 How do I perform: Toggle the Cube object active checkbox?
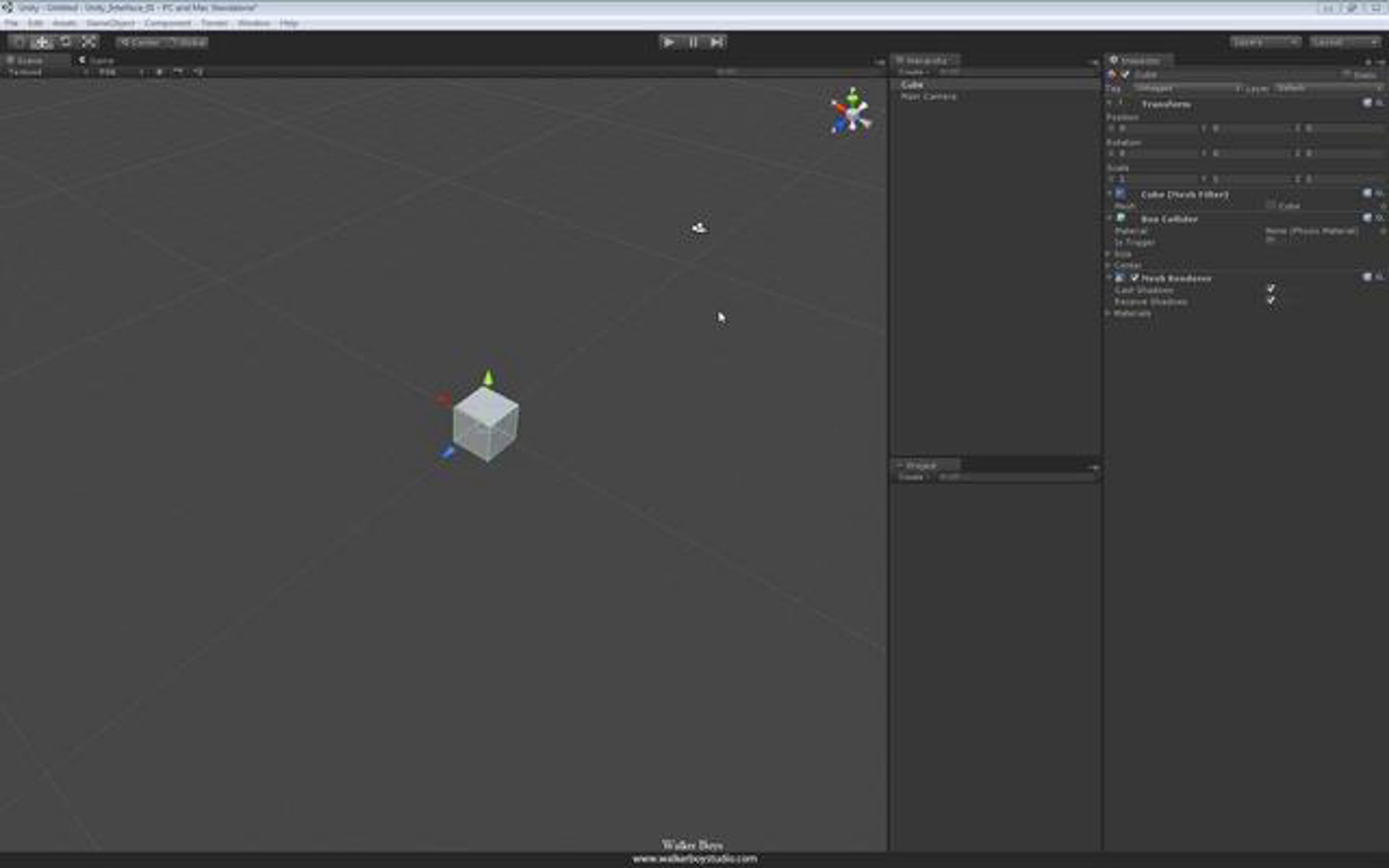[x=1125, y=75]
